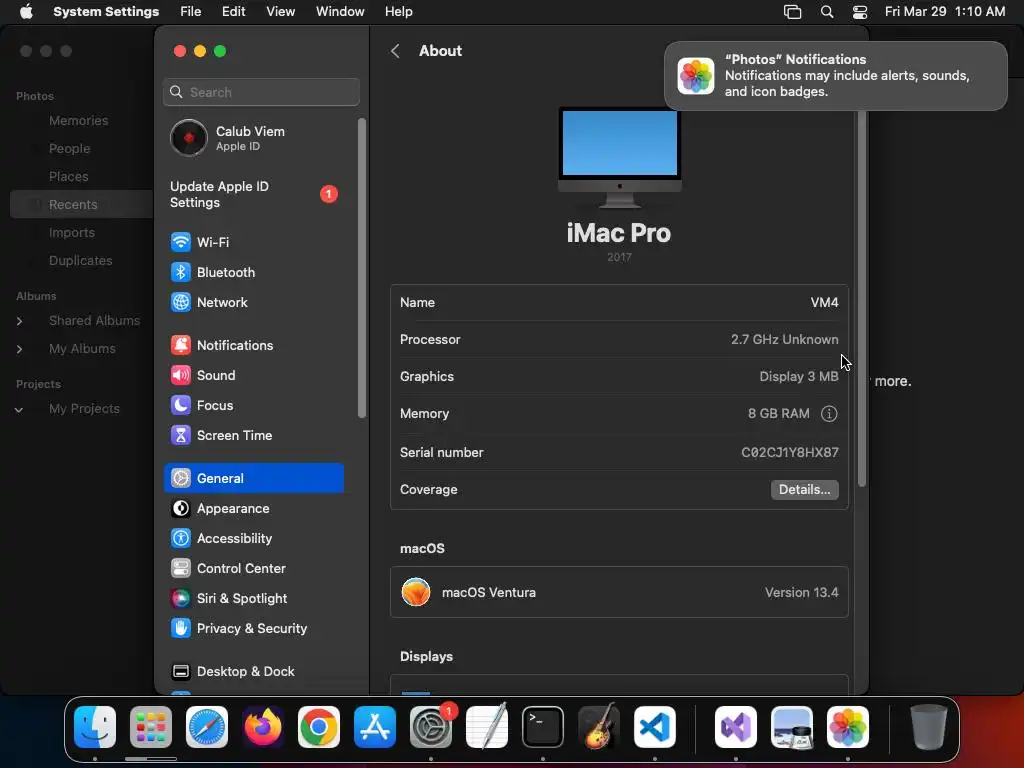This screenshot has width=1024, height=768.
Task: Click the Search field in settings sidebar
Action: pos(261,92)
